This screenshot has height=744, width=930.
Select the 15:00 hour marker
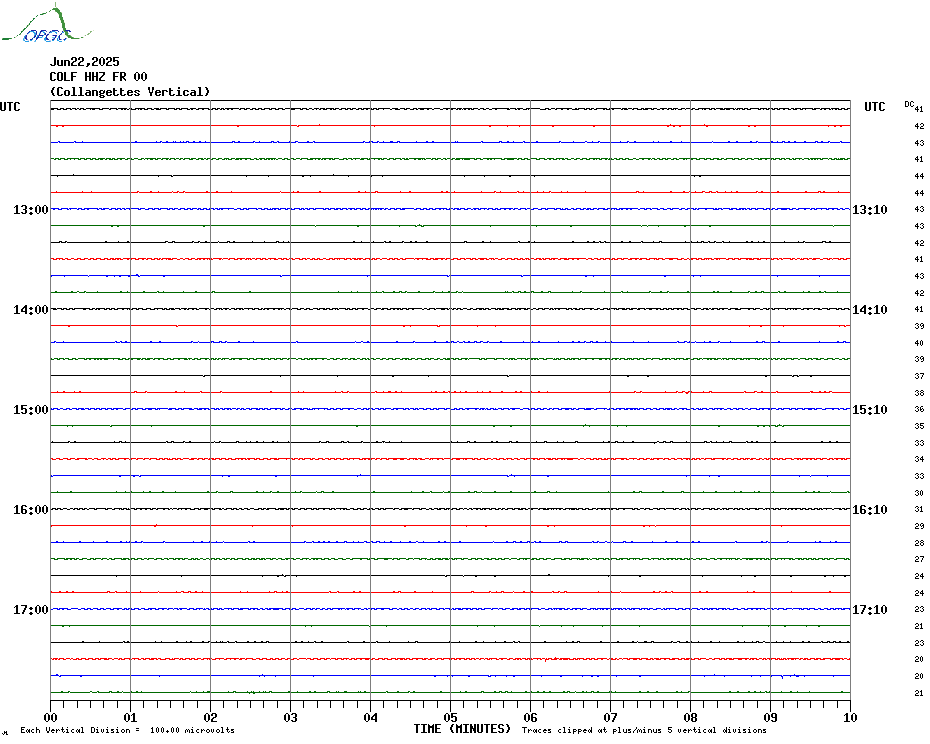pyautogui.click(x=30, y=410)
